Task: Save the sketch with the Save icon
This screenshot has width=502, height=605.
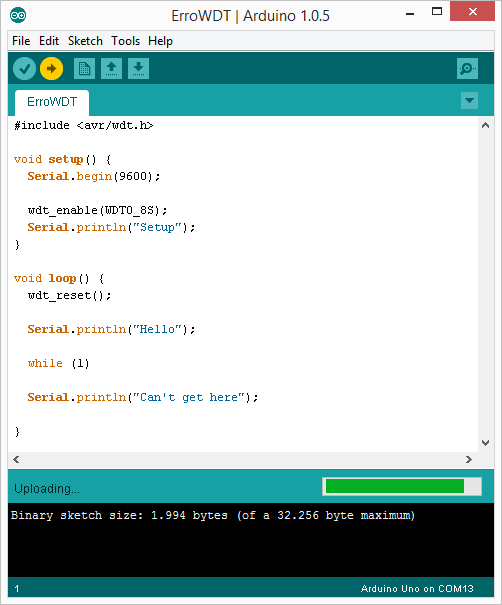Action: tap(138, 69)
